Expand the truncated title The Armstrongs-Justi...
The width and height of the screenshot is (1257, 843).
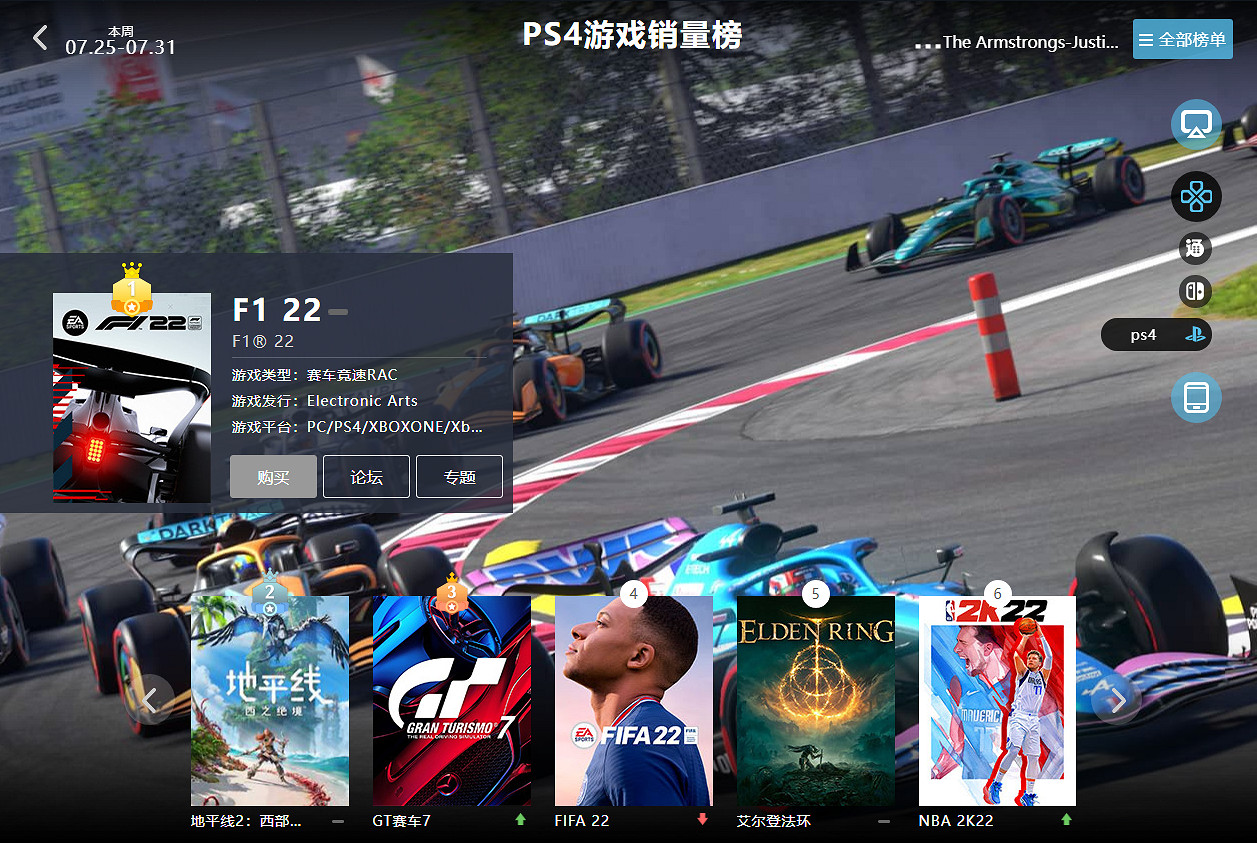(1017, 42)
